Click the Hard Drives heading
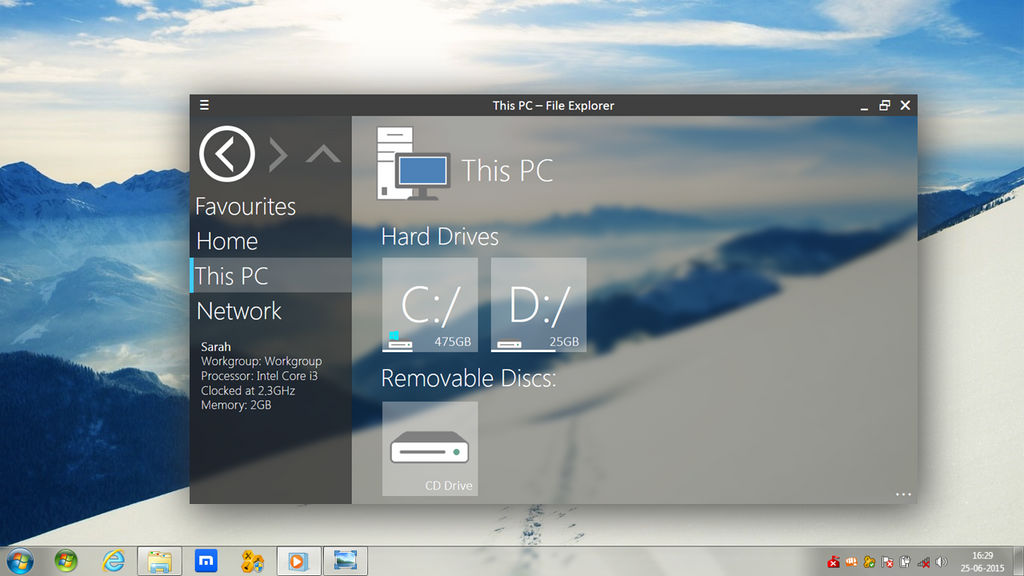 pos(440,236)
